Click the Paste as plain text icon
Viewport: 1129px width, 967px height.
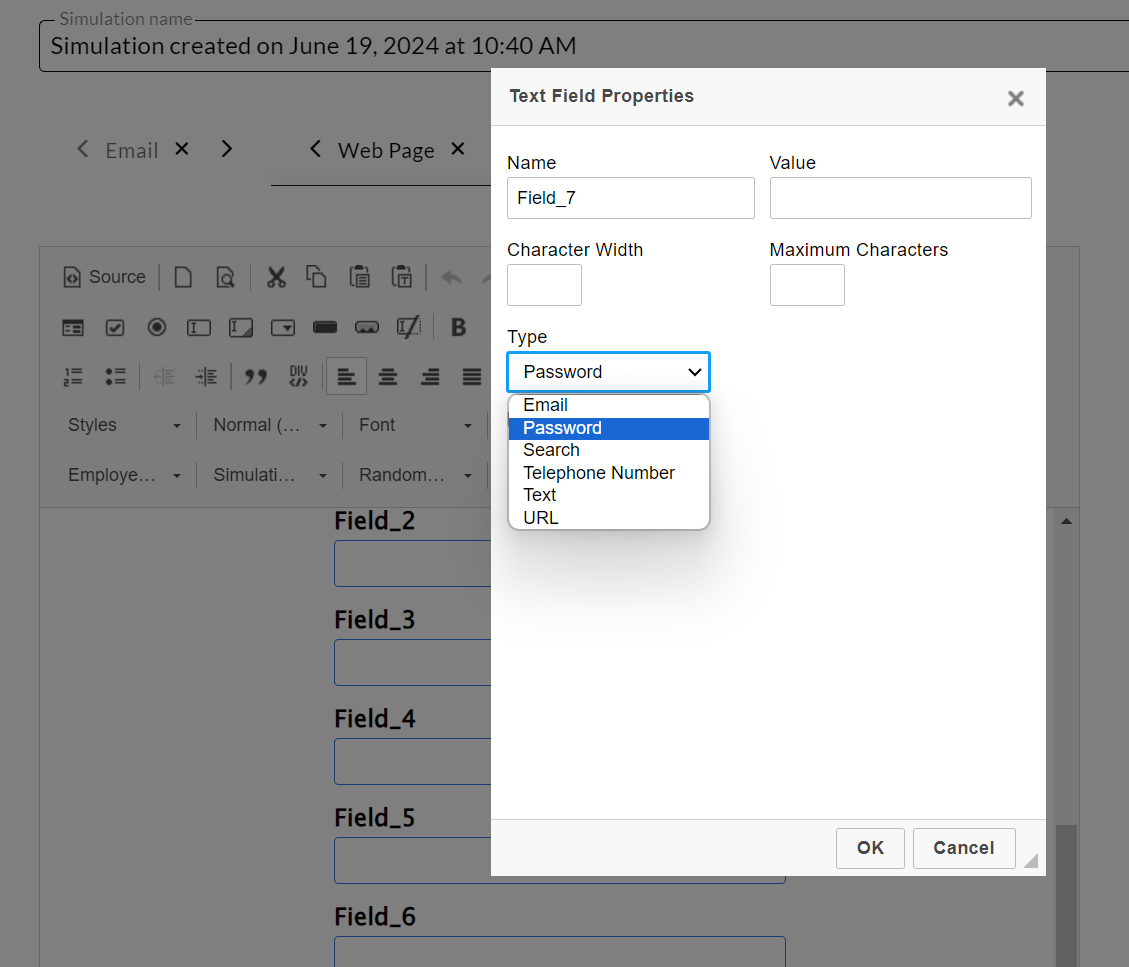click(x=402, y=277)
